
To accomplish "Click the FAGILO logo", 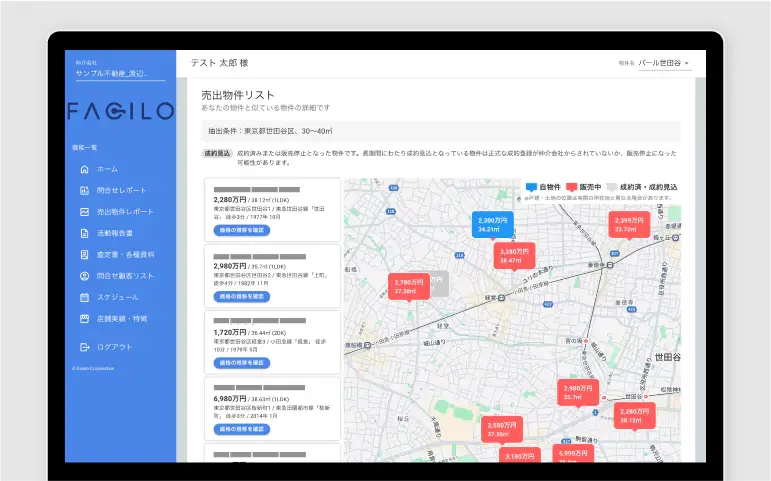I will point(120,111).
